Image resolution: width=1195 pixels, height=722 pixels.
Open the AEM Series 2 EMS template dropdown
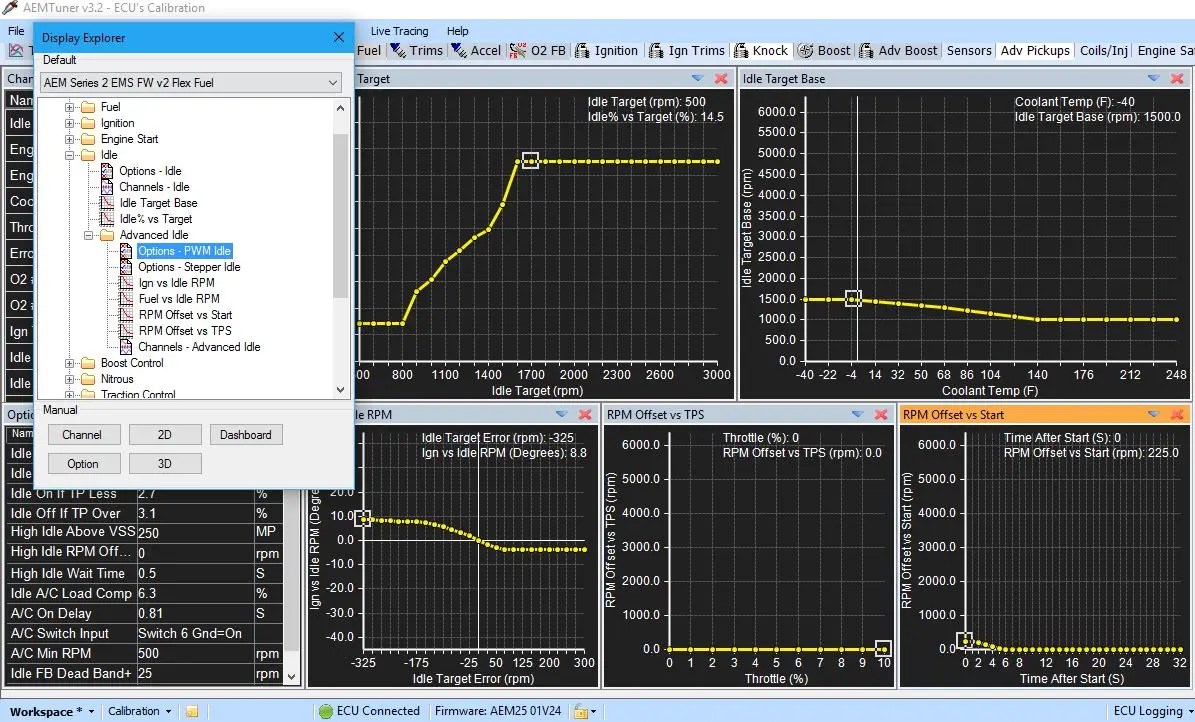pyautogui.click(x=333, y=83)
